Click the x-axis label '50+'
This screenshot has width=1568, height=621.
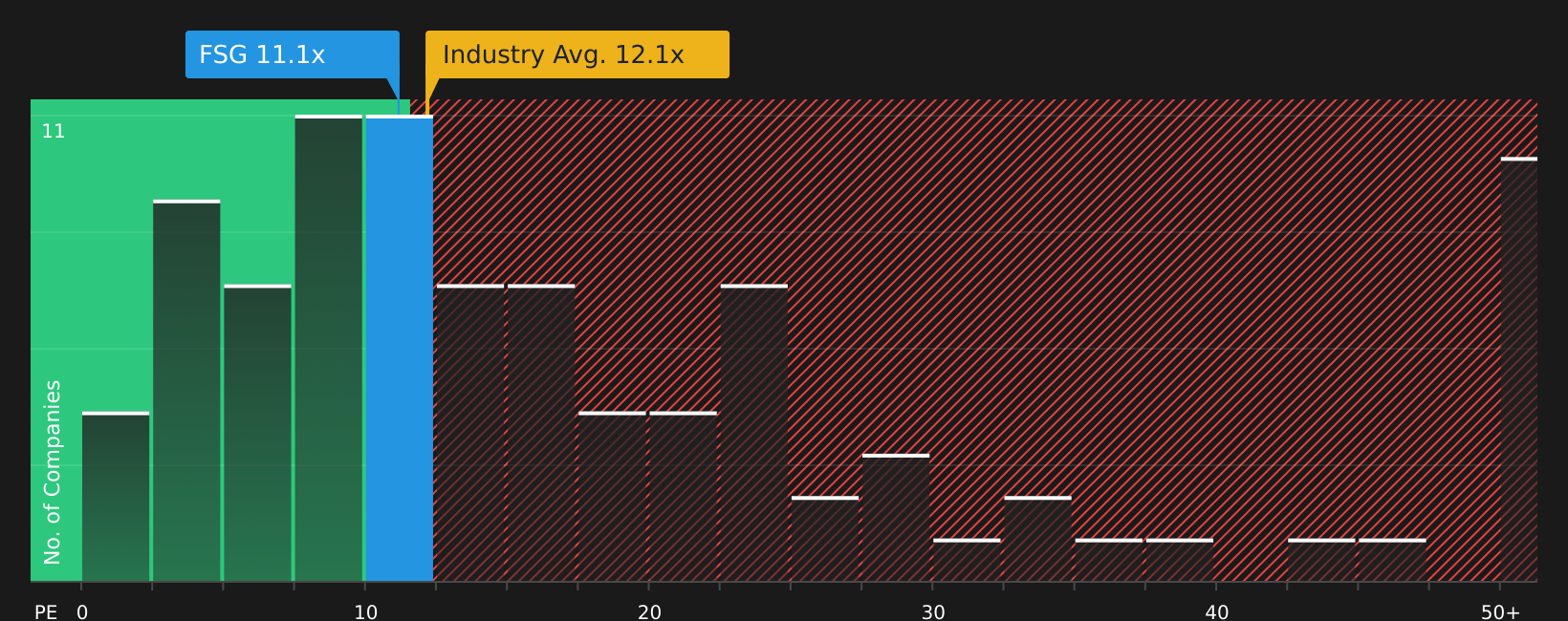pyautogui.click(x=1500, y=612)
